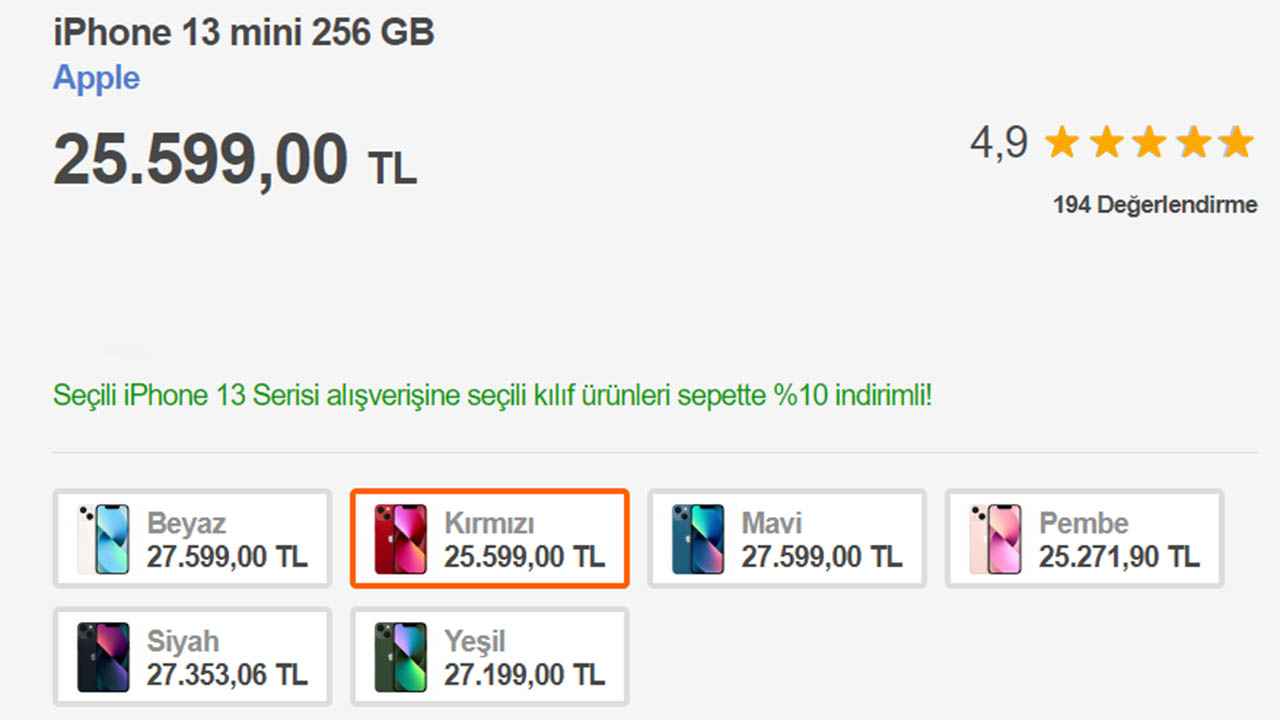1280x720 pixels.
Task: Click the pink iPhone thumbnail image
Action: 995,539
